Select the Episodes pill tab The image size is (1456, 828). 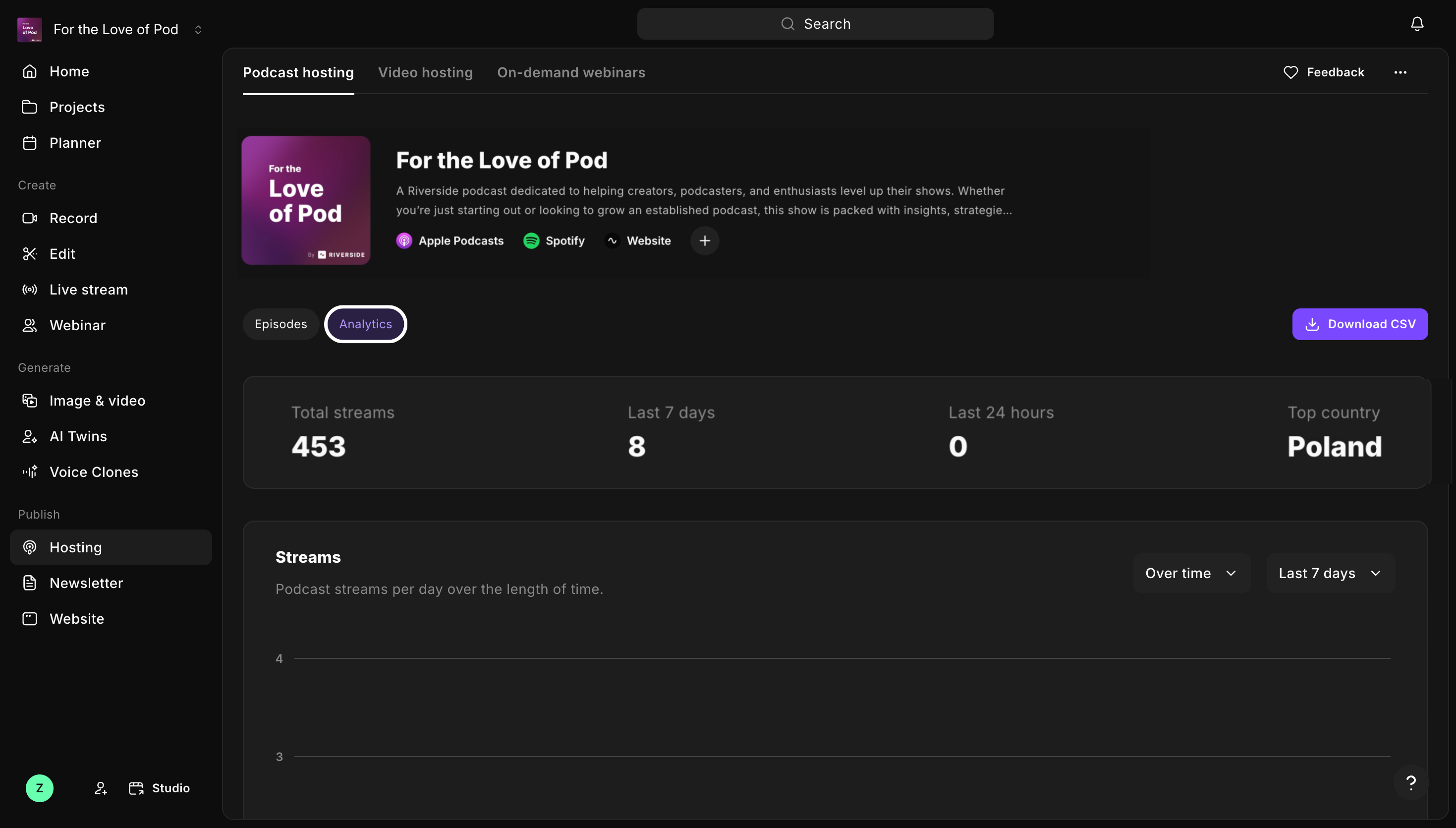click(280, 324)
